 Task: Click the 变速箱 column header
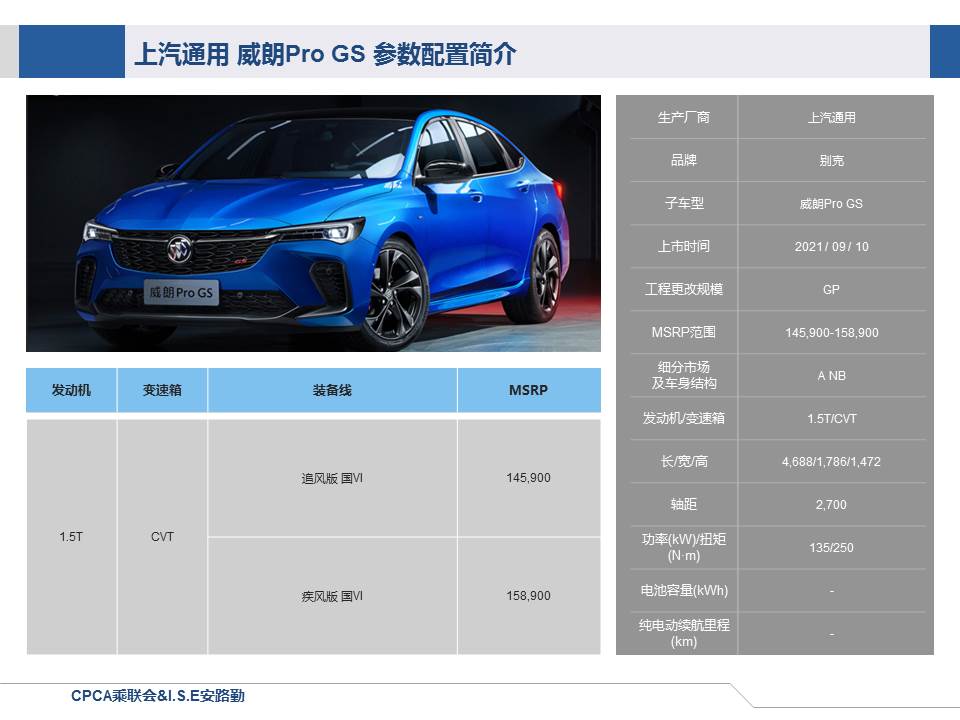(x=162, y=390)
